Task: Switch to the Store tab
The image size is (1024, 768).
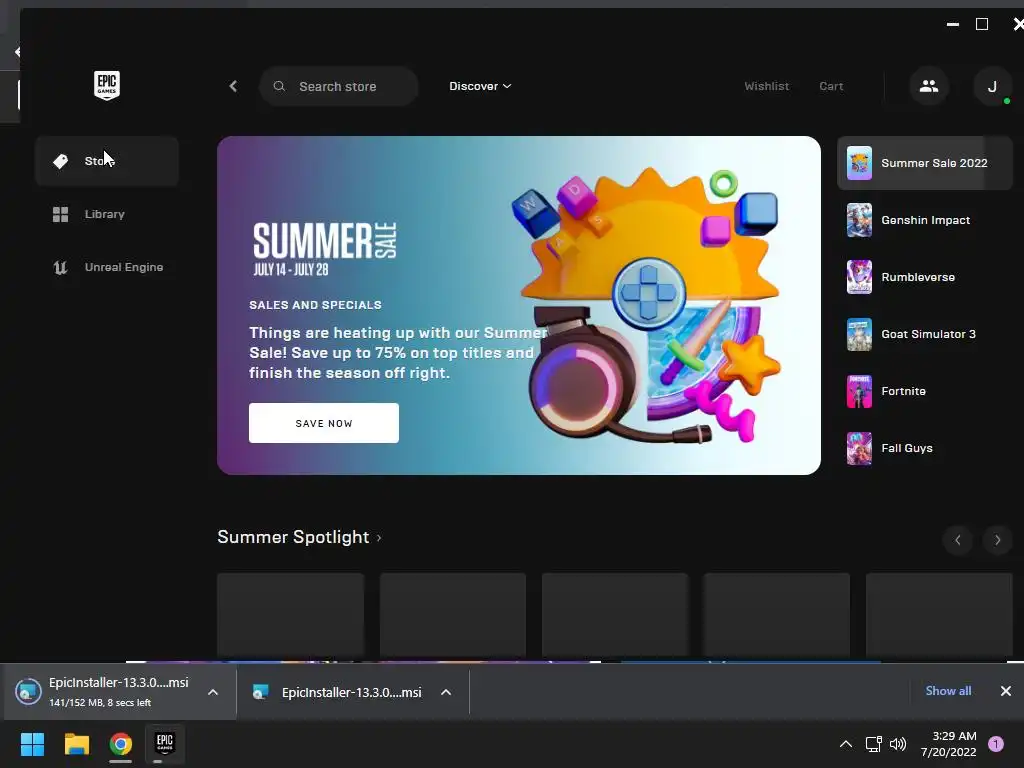Action: point(107,161)
